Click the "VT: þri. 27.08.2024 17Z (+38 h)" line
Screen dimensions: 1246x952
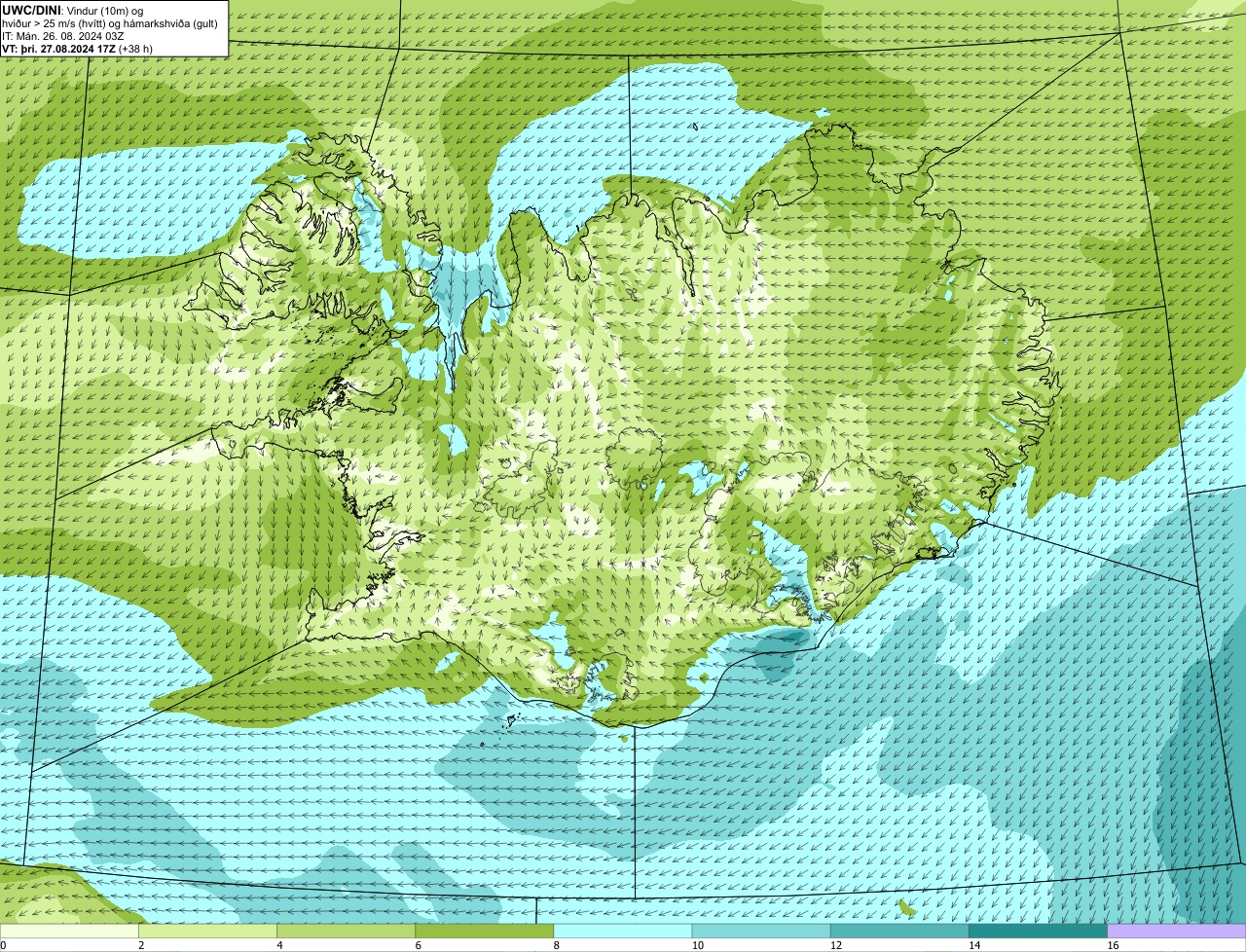coord(78,49)
